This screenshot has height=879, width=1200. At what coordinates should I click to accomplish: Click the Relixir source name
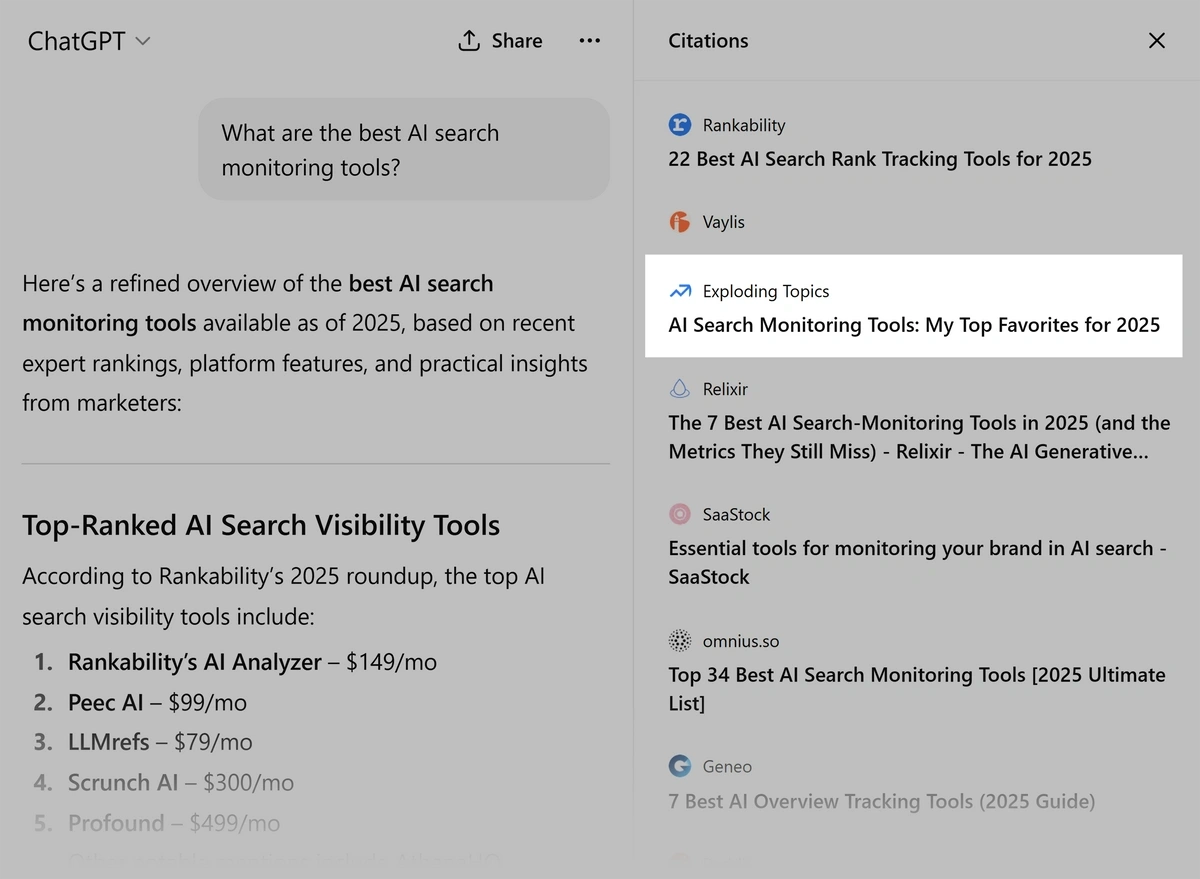point(725,389)
